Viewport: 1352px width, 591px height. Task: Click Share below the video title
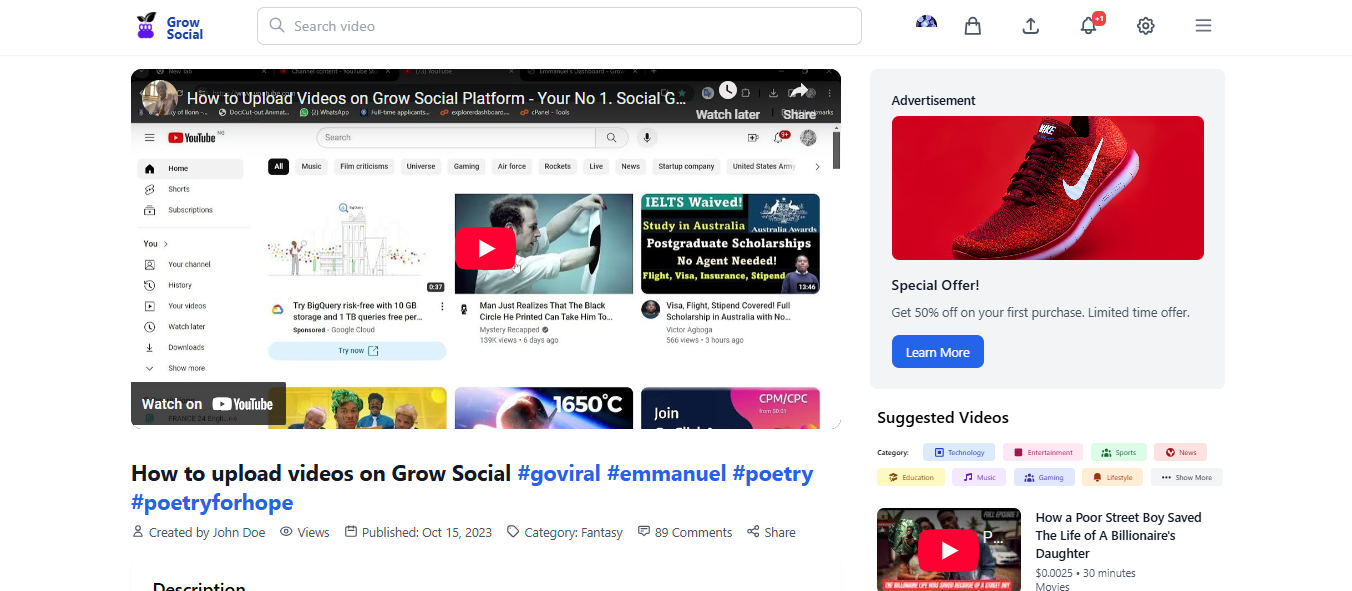[771, 532]
